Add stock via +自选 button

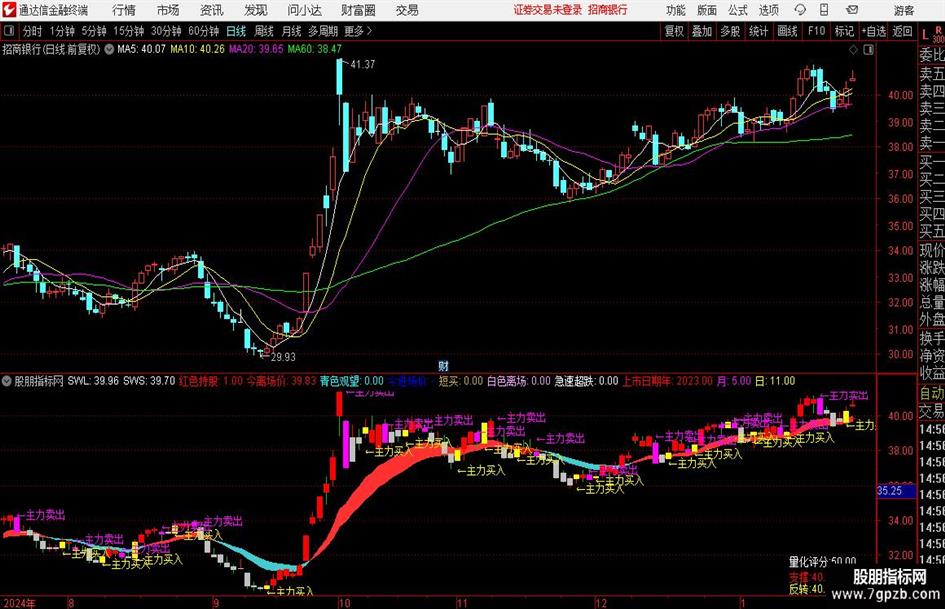click(873, 31)
